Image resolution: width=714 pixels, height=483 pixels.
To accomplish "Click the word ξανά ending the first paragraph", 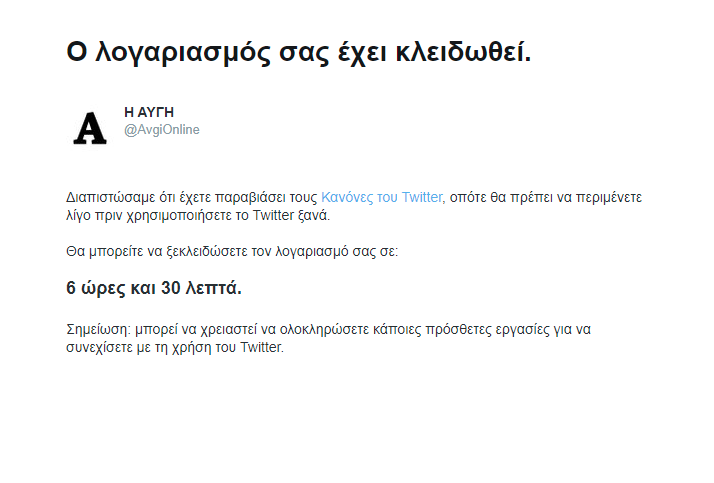I will tap(314, 215).
